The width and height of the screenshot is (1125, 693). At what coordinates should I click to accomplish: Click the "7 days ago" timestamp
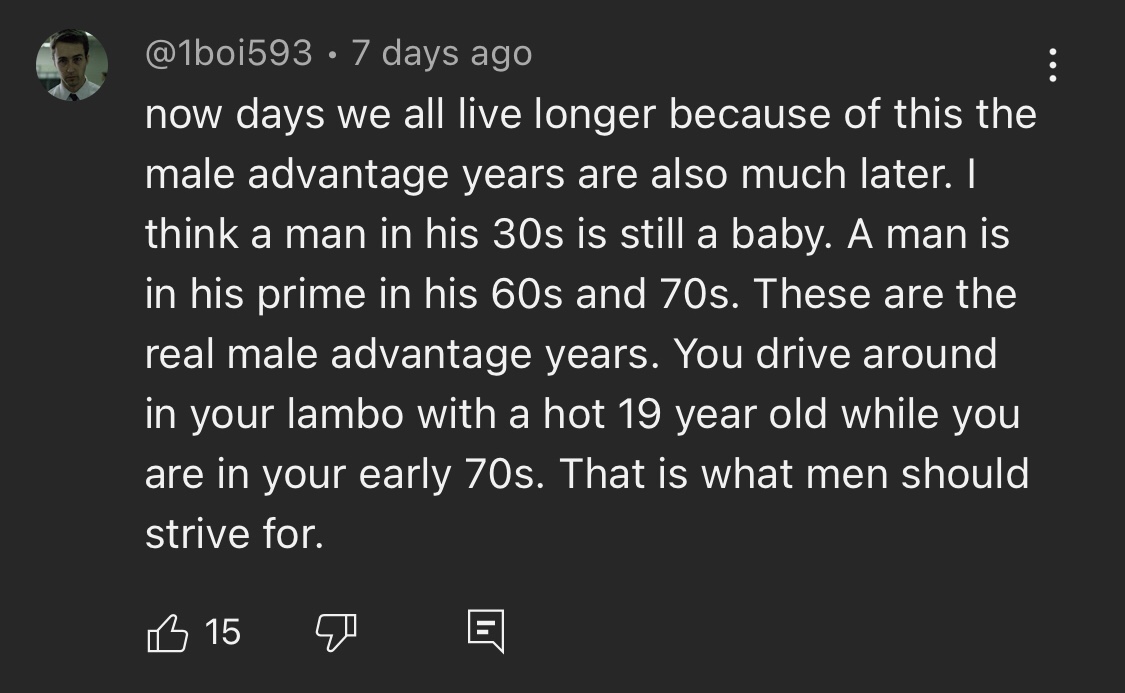point(441,53)
